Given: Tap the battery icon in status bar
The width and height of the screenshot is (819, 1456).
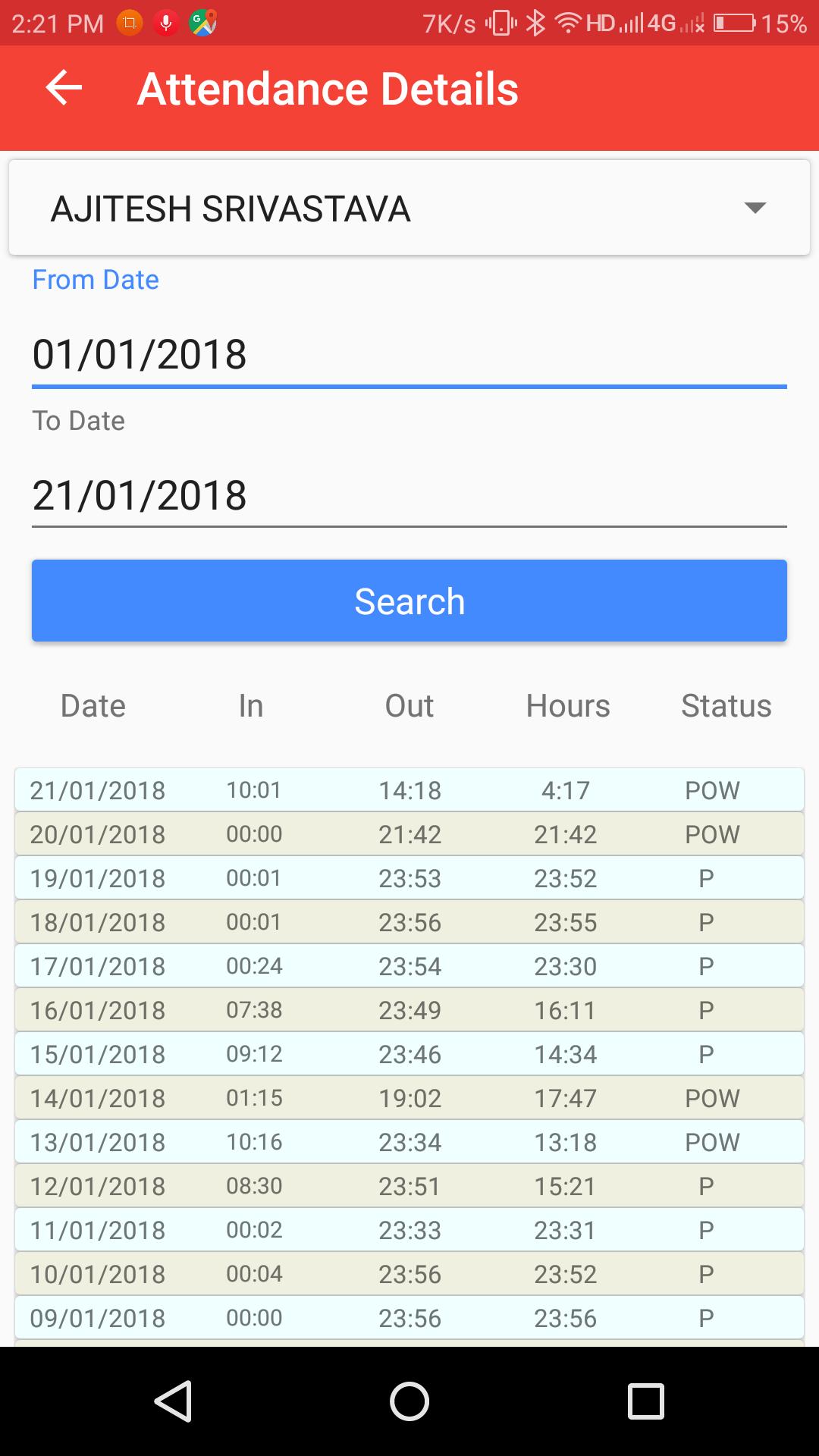Looking at the screenshot, I should [x=733, y=24].
